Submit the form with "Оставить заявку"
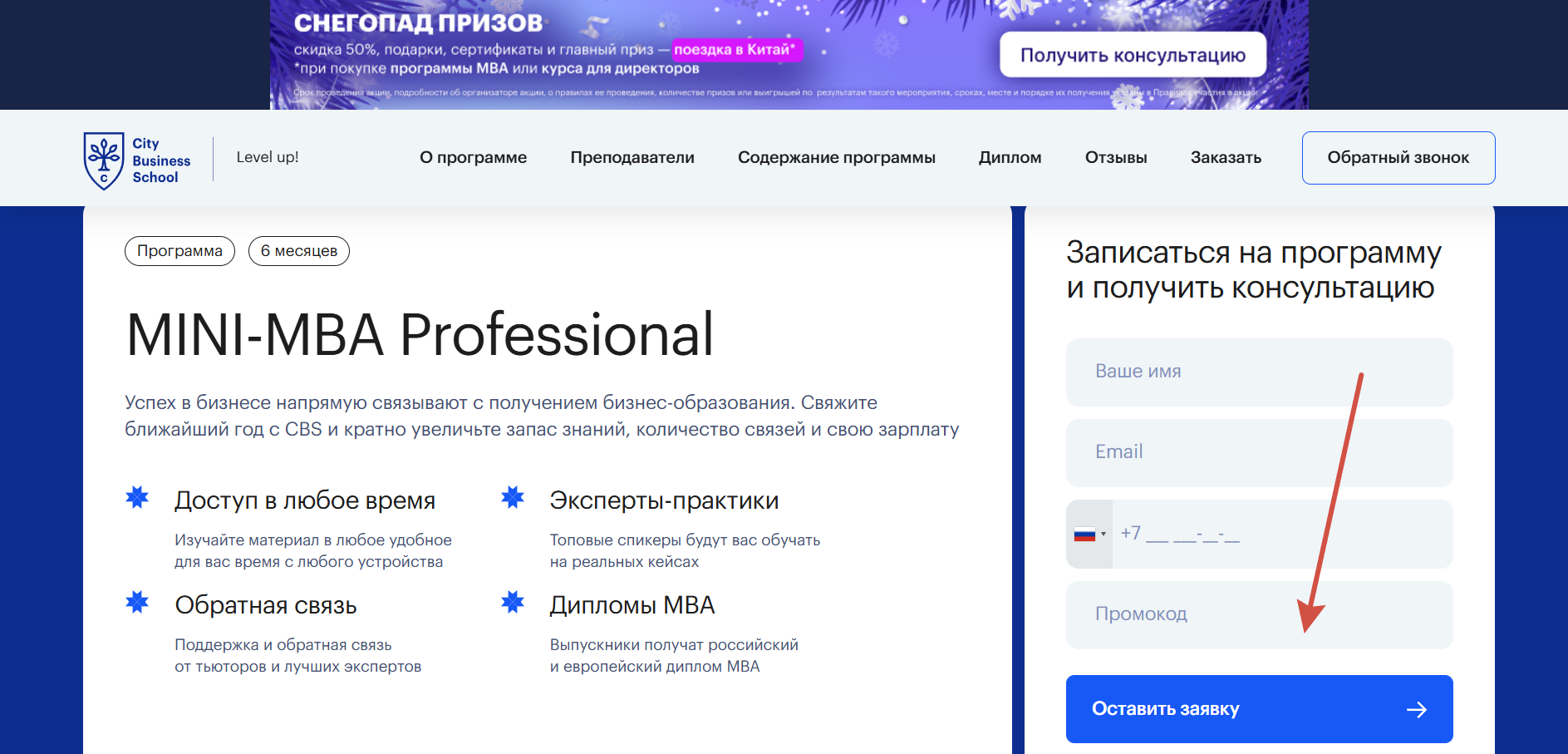Image resolution: width=1568 pixels, height=754 pixels. (1260, 709)
